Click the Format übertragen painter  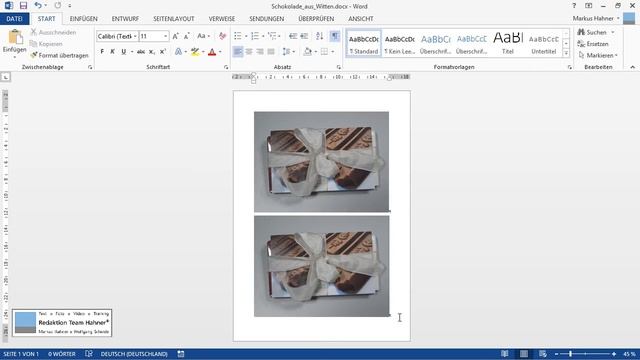(59, 55)
